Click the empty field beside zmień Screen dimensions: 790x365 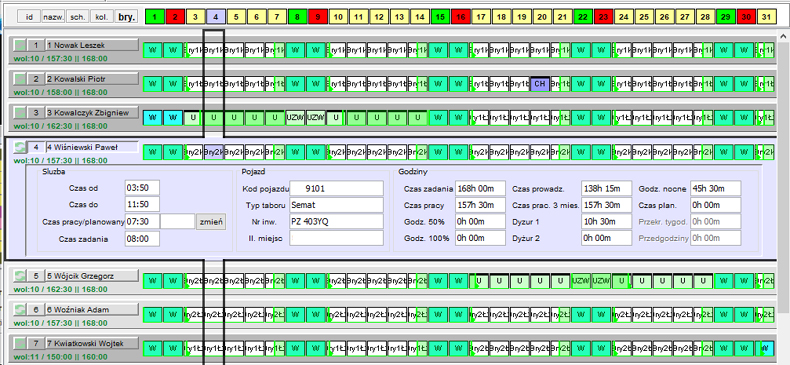(177, 221)
